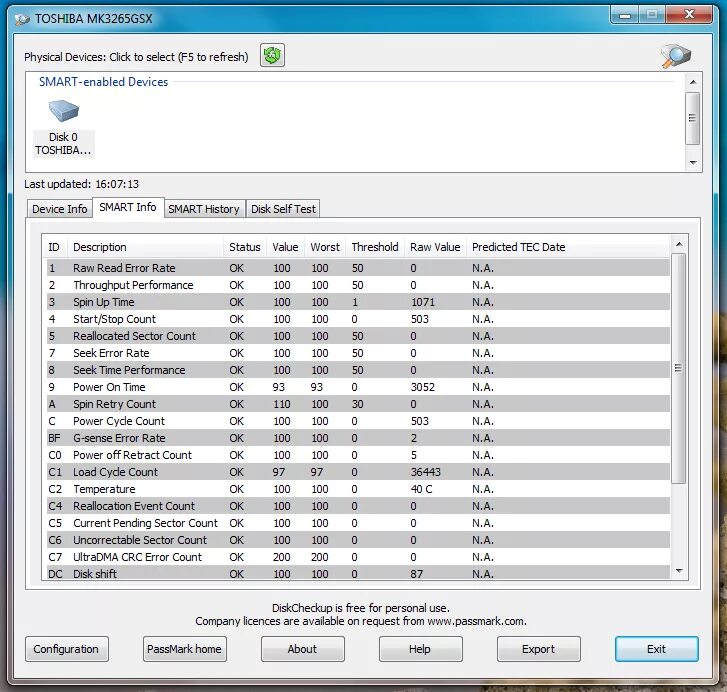This screenshot has height=692, width=727.
Task: Select the Raw Read Error Rate row
Action: 358,268
